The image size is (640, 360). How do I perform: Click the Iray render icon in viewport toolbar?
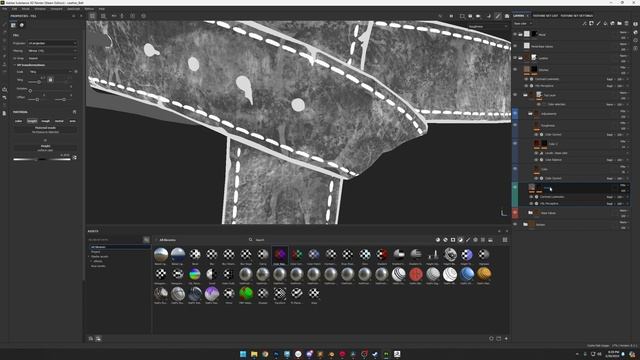507,16
